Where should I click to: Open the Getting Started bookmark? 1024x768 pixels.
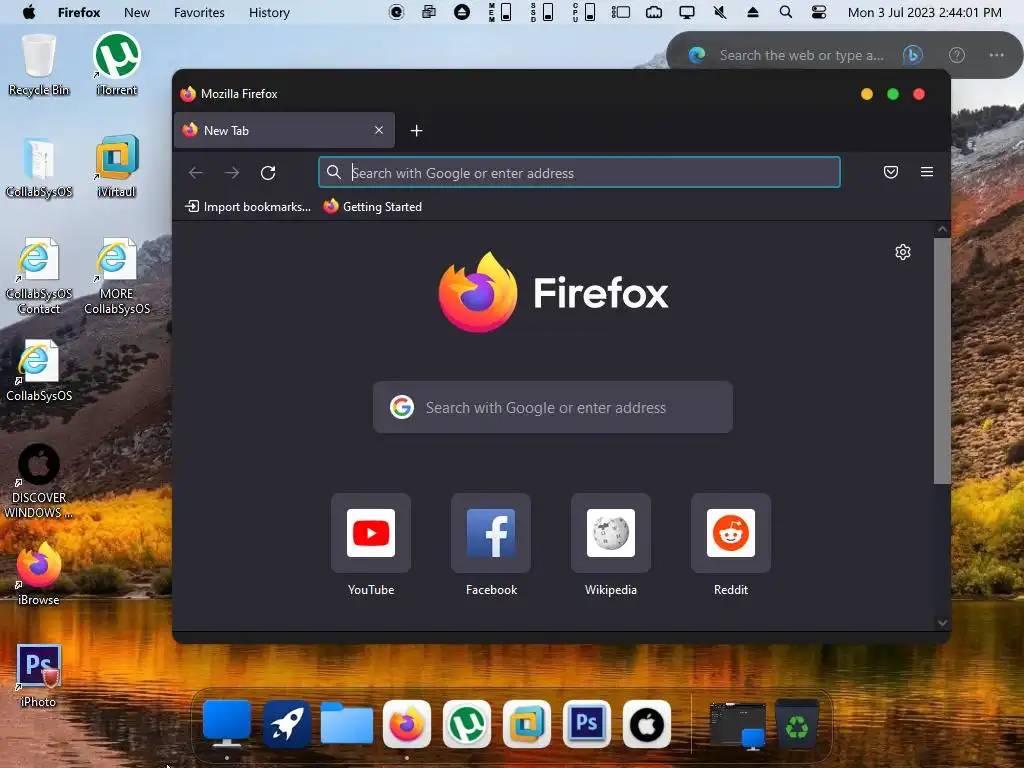pos(373,206)
